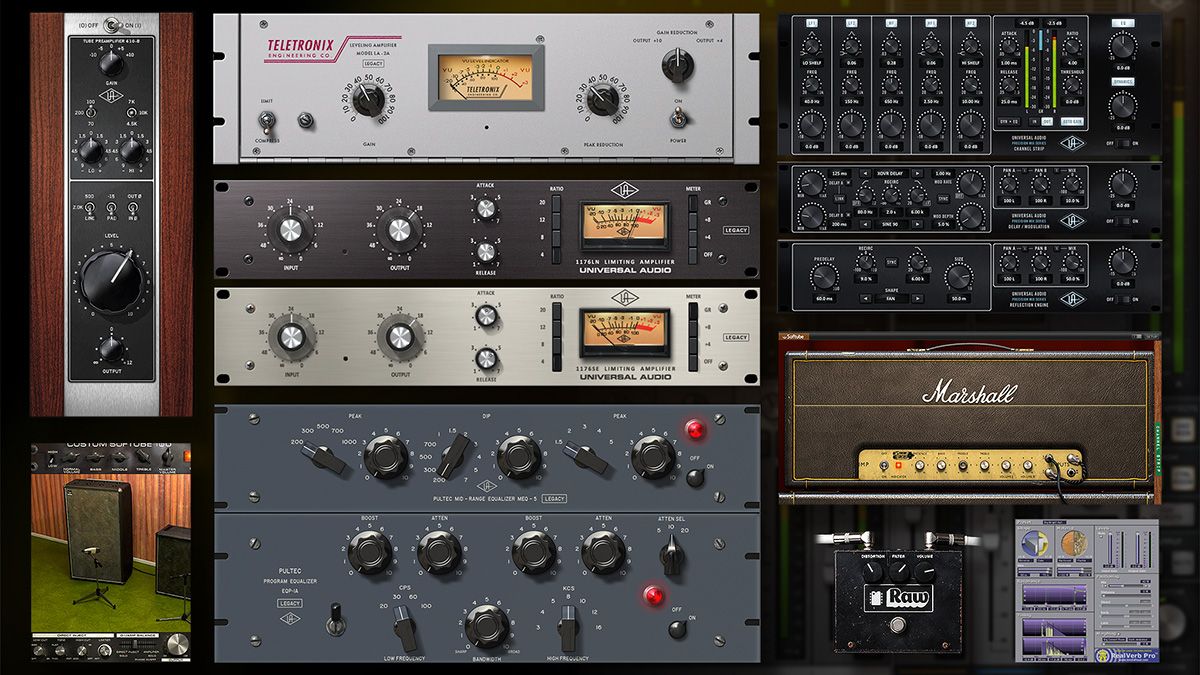Click the low Boost knob on Pultec EQP-1A
Screen dimensions: 1200x675
370,552
